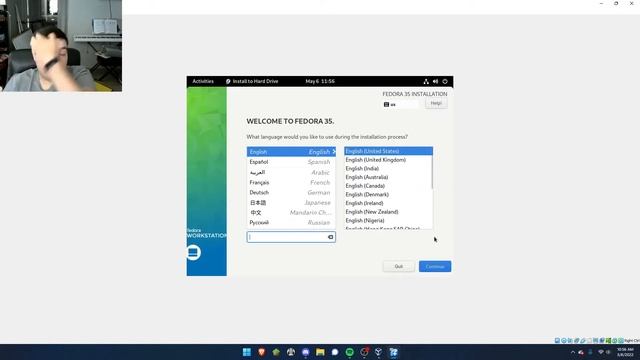Click the Quit button
The width and height of the screenshot is (640, 360).
[399, 267]
